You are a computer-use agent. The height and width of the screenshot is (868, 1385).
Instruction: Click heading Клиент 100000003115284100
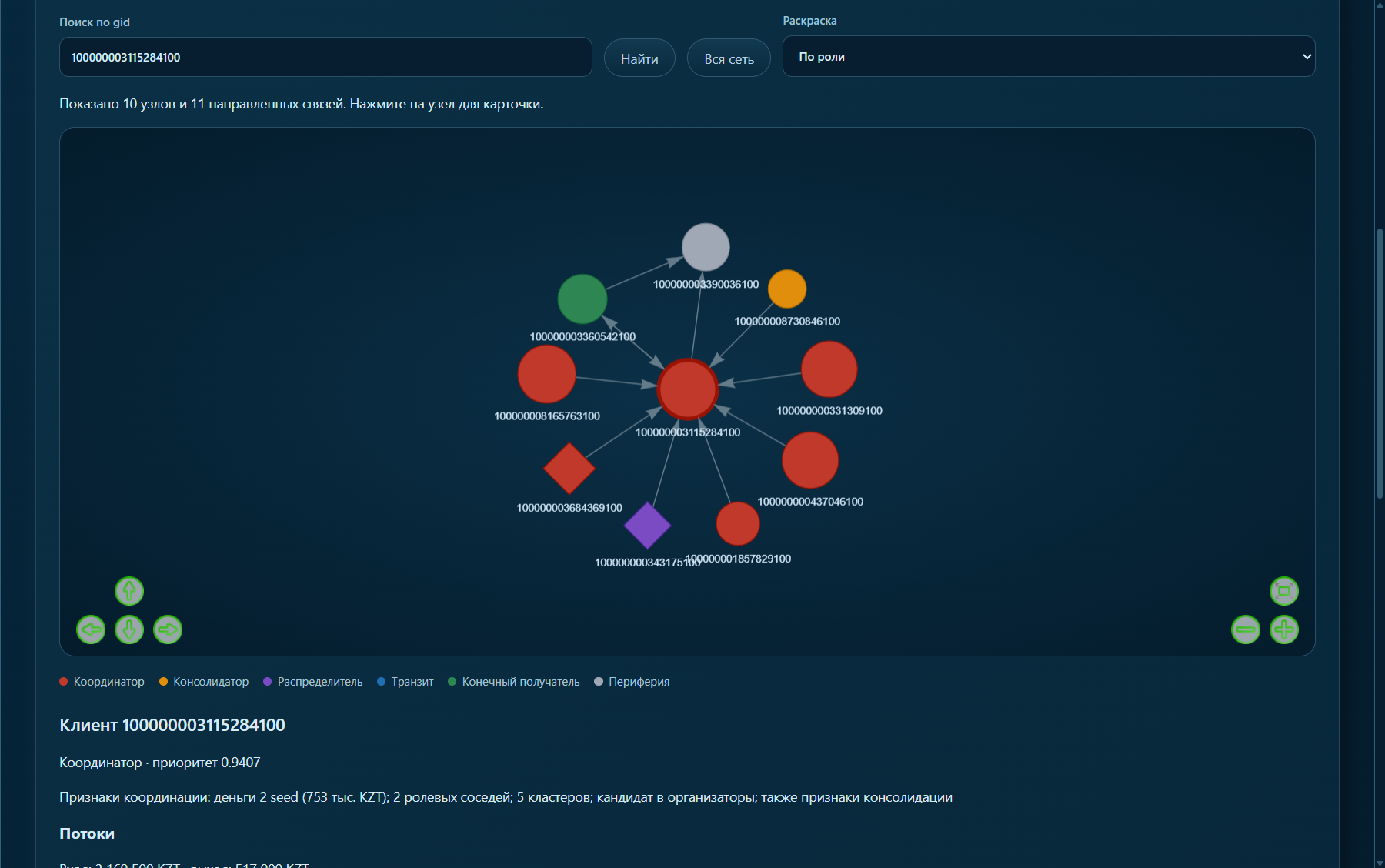click(172, 725)
